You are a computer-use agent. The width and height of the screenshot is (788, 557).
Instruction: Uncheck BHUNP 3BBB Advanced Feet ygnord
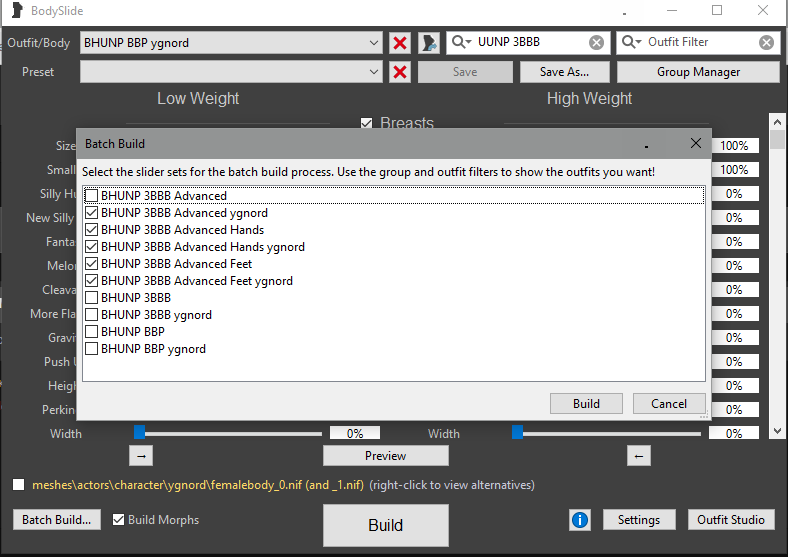tap(92, 281)
